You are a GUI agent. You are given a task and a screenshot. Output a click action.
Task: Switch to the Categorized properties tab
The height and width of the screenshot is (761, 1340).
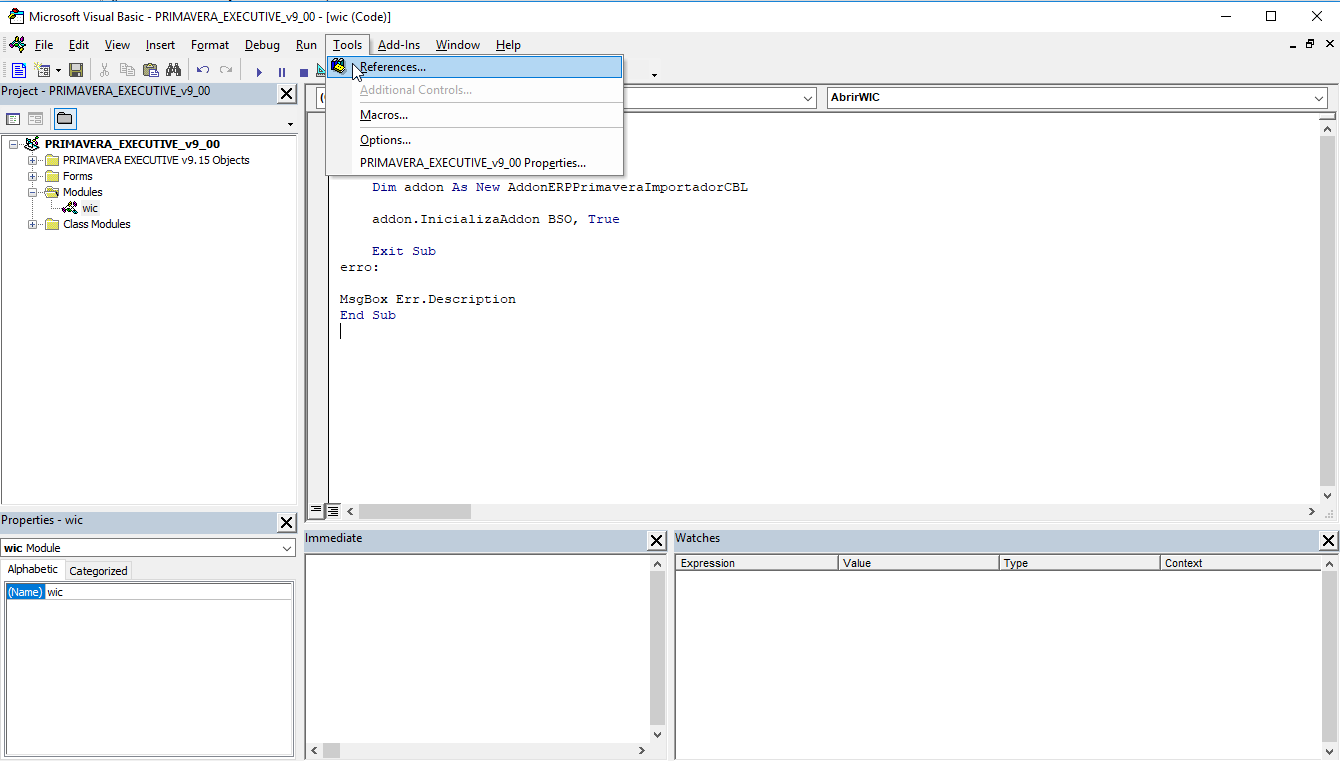98,571
